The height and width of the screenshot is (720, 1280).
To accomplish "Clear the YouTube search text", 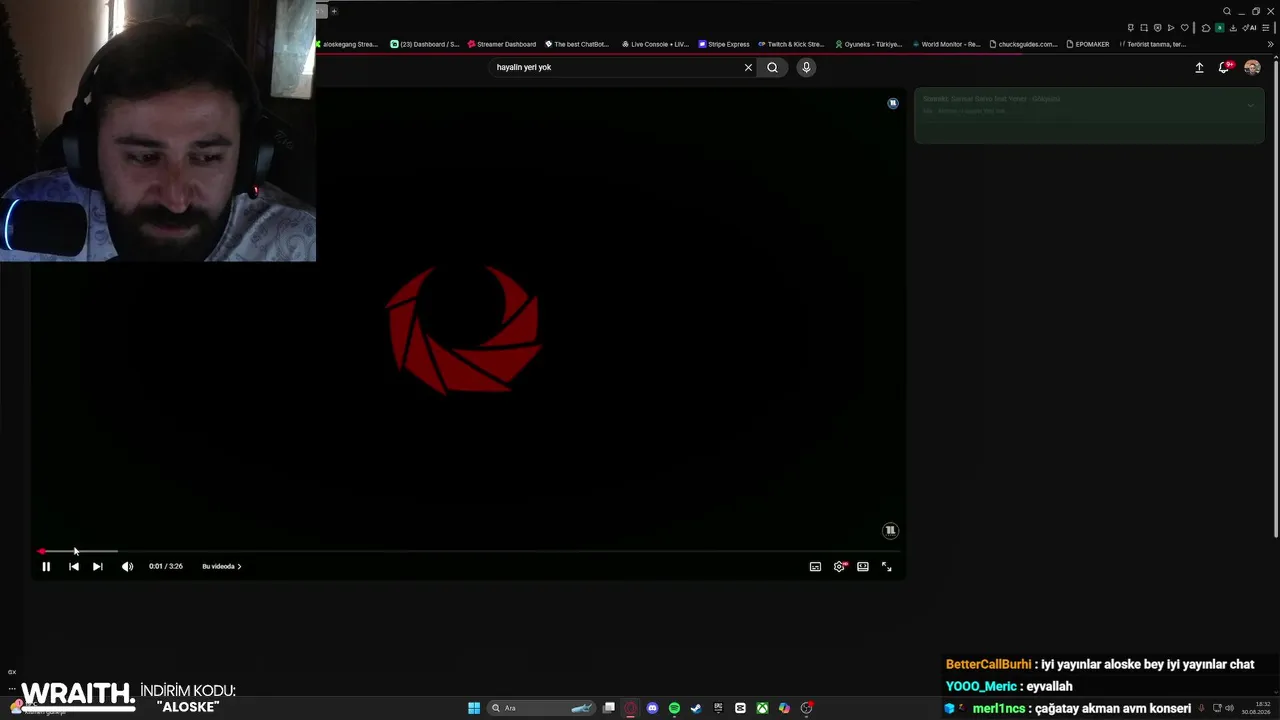I will coord(748,67).
